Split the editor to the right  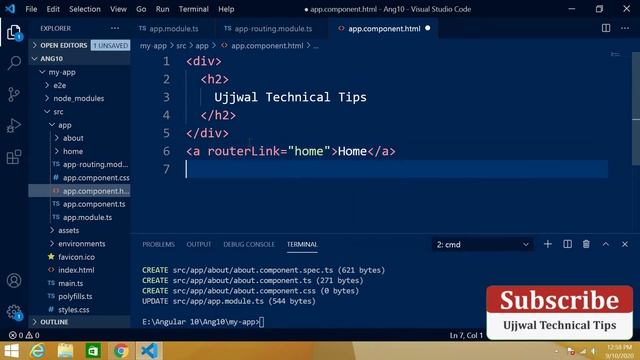(x=606, y=28)
